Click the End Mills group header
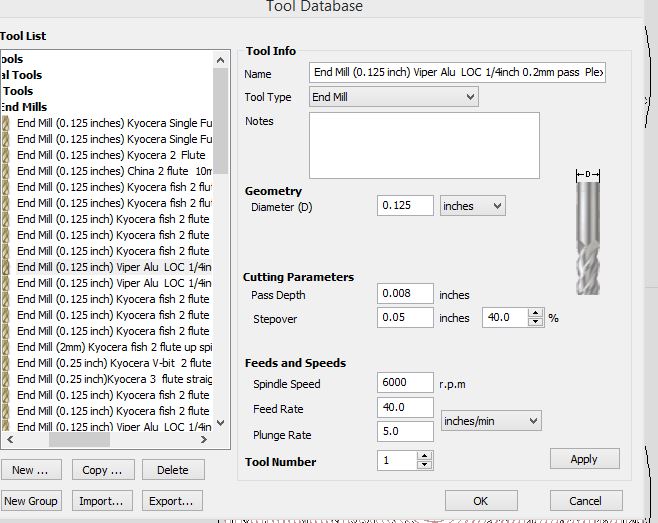The height and width of the screenshot is (523, 658). click(x=24, y=107)
